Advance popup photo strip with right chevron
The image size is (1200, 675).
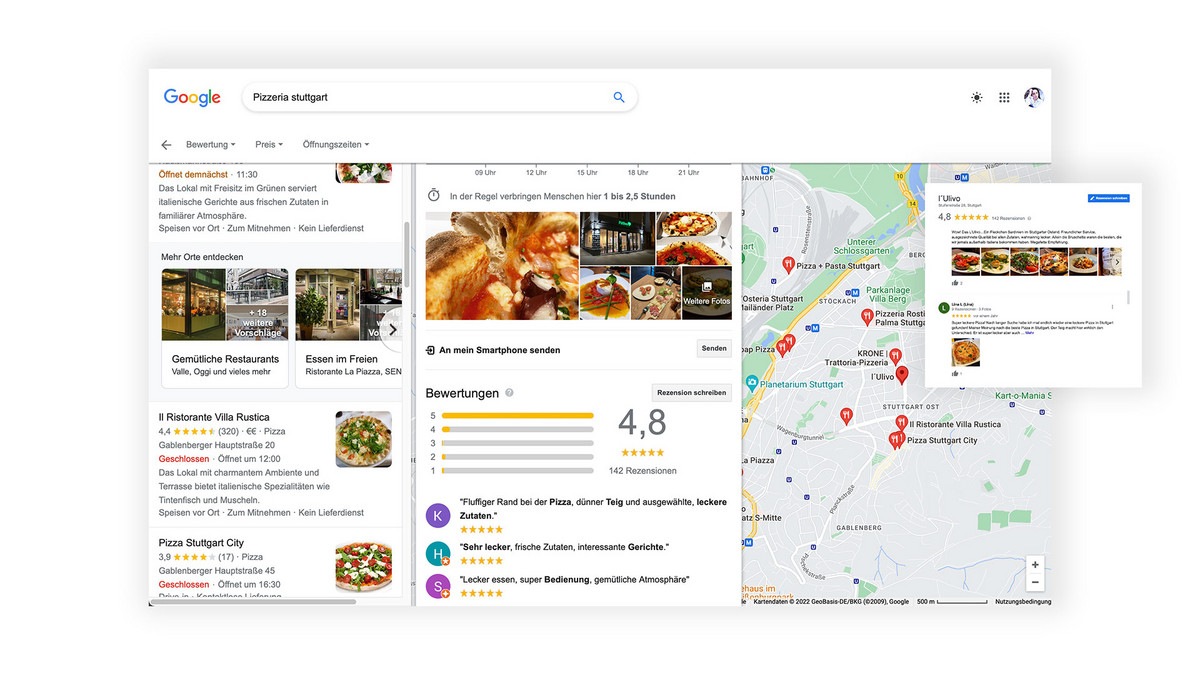point(1117,263)
